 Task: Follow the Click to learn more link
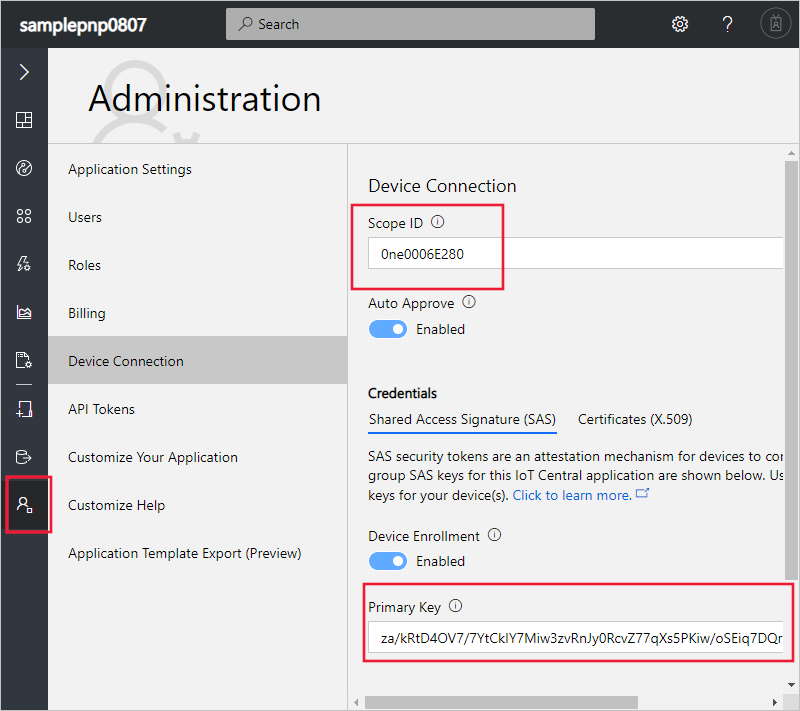point(580,495)
